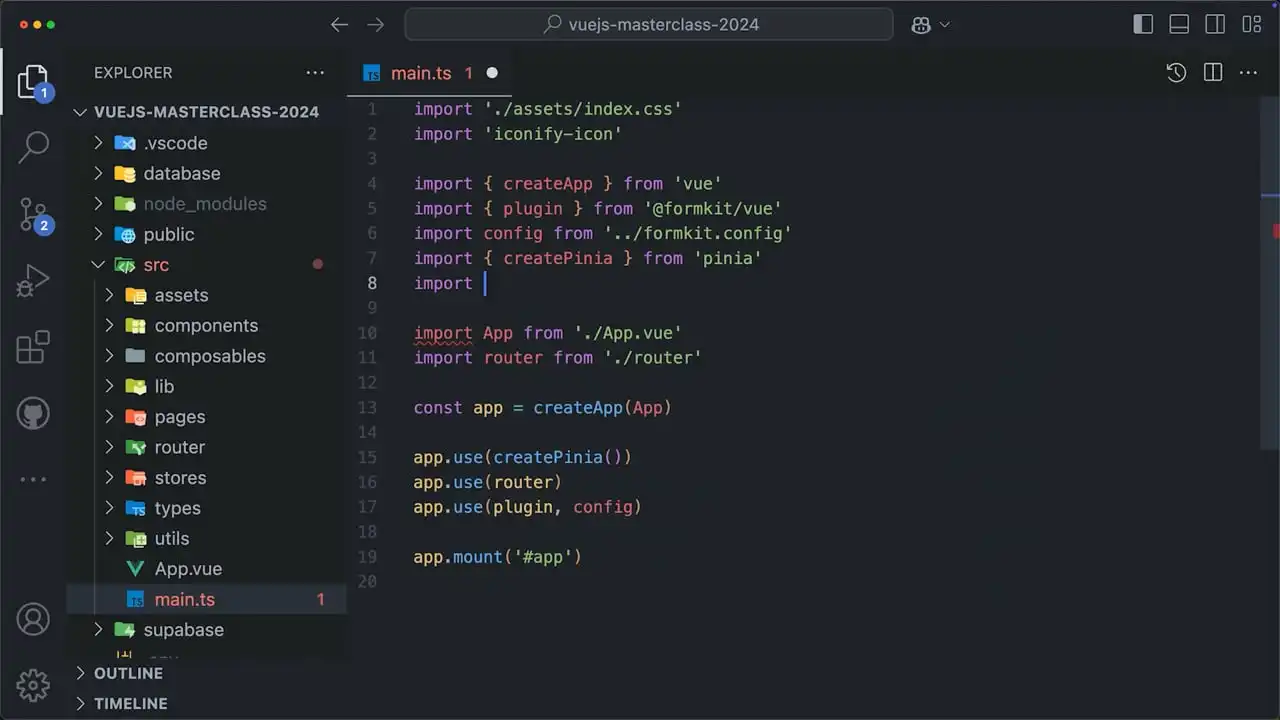Click the './router' string on line 11
Image resolution: width=1280 pixels, height=720 pixels.
652,357
